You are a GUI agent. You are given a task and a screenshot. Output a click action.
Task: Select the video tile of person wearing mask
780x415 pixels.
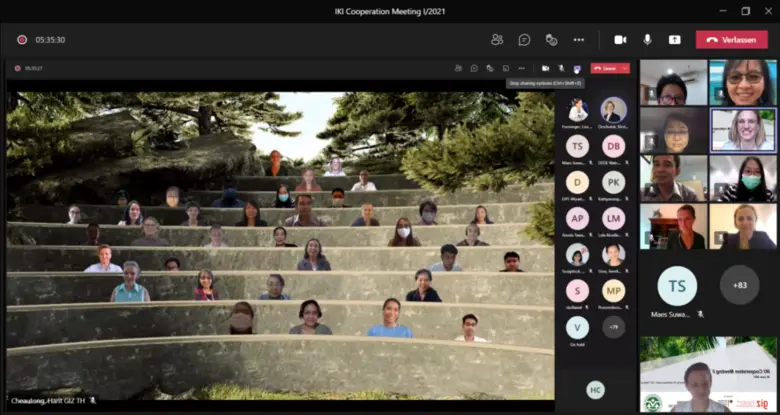(742, 178)
